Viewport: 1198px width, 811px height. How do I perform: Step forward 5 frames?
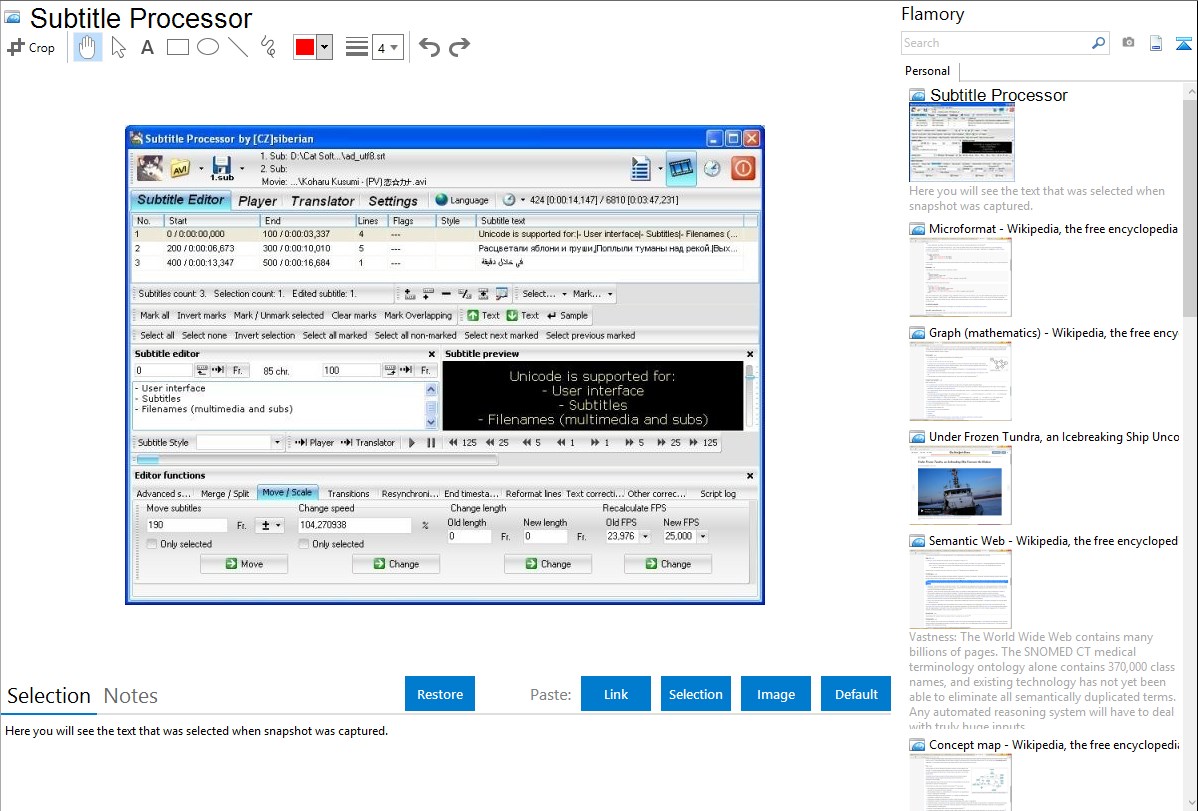(634, 443)
